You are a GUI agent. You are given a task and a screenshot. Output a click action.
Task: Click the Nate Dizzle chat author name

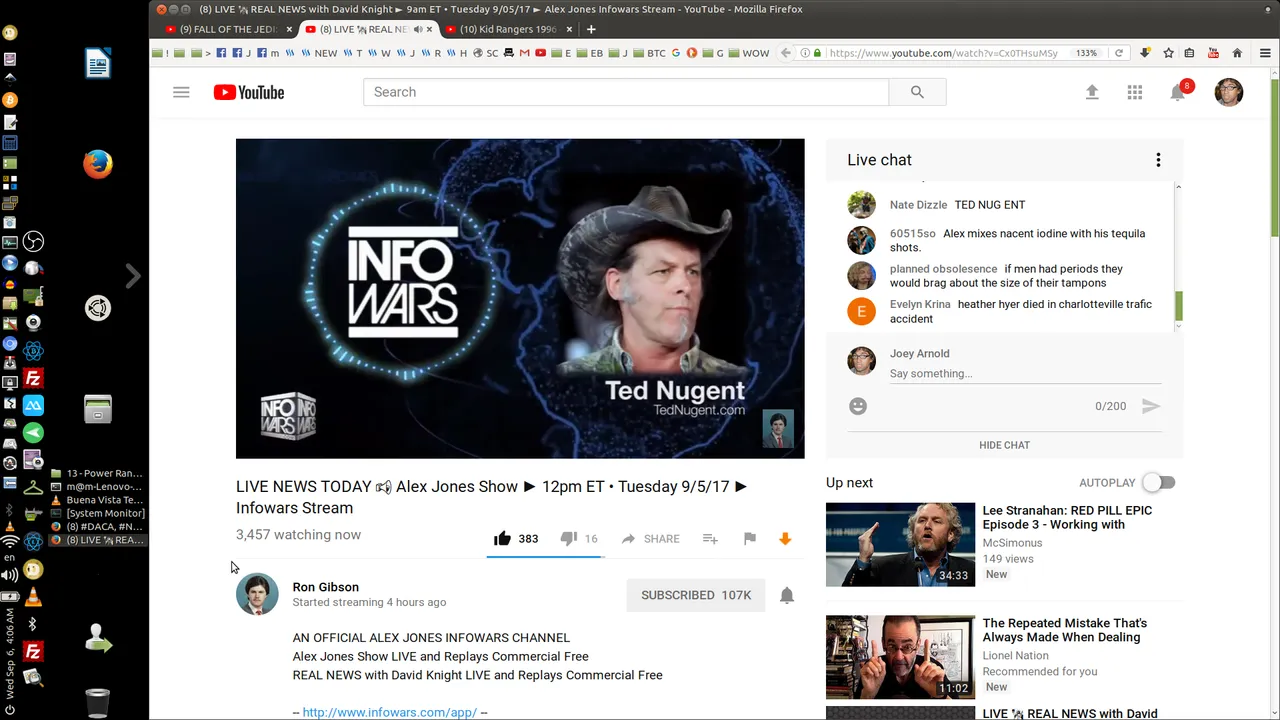(x=918, y=205)
